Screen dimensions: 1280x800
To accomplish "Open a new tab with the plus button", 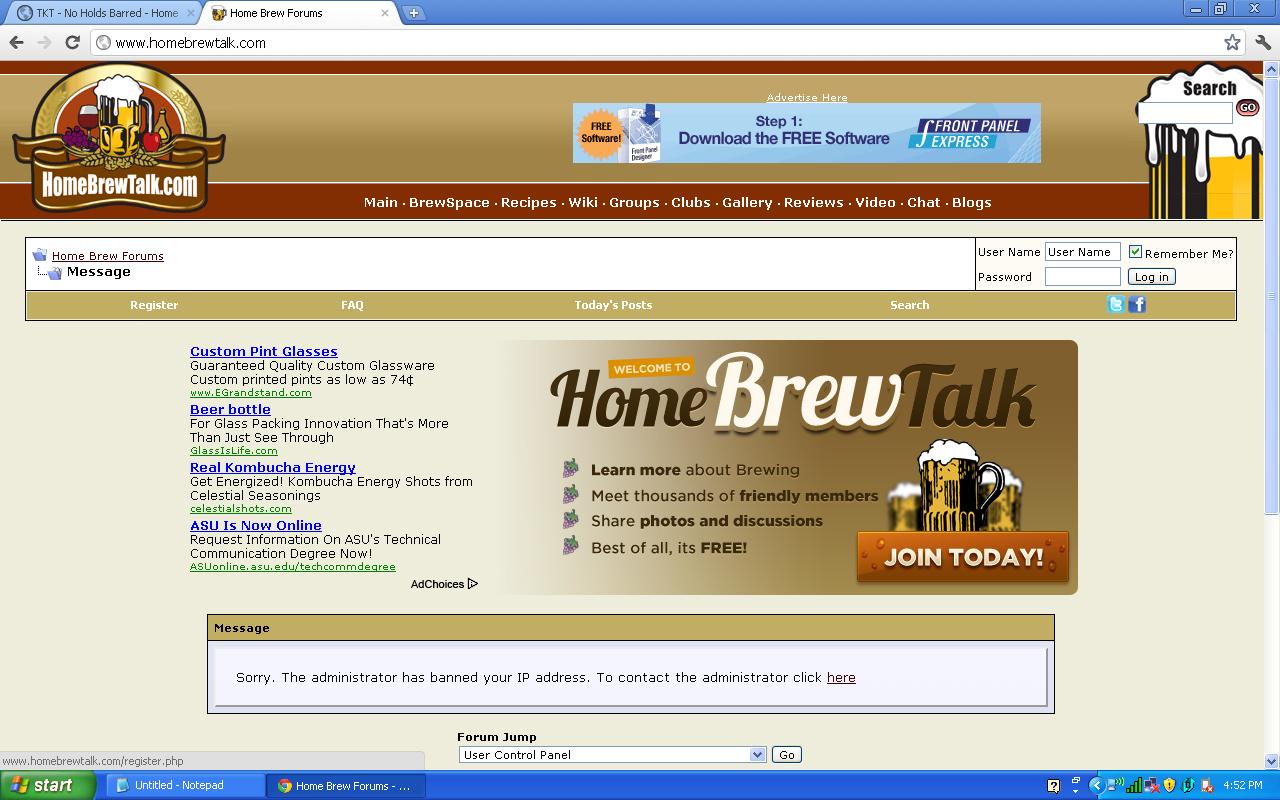I will tap(413, 13).
